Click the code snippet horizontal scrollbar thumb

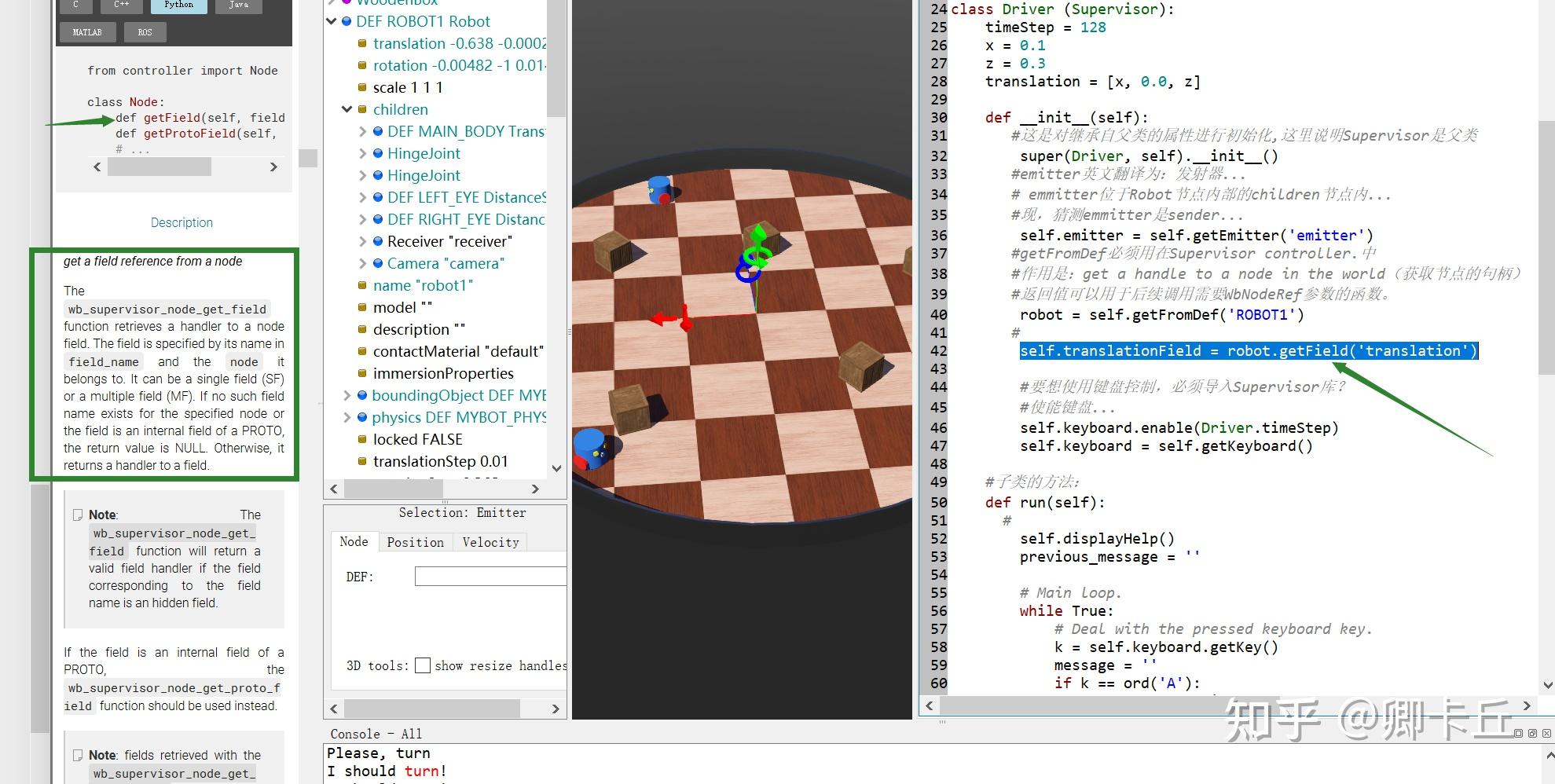point(160,167)
